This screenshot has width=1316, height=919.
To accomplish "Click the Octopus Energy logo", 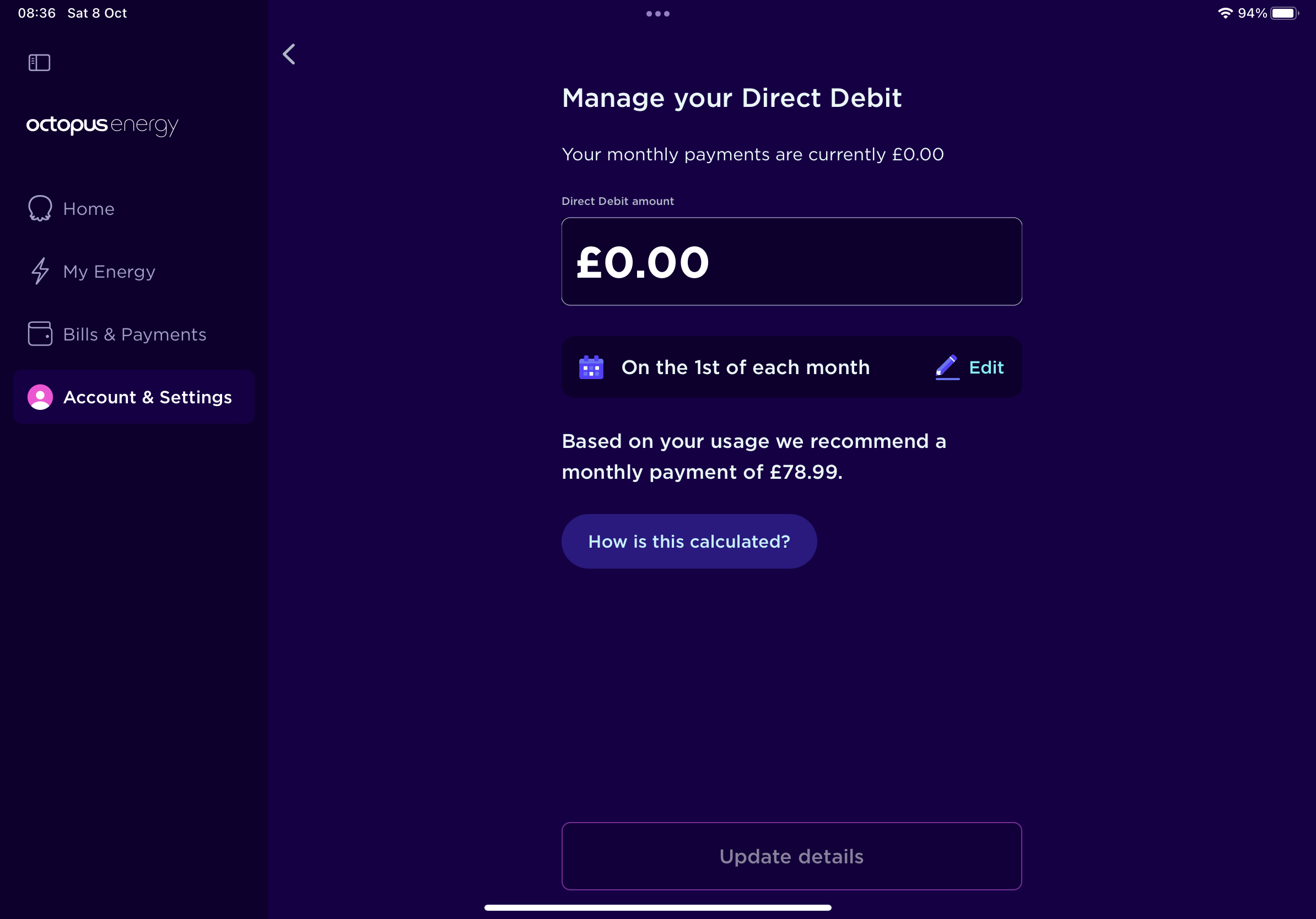I will coord(102,125).
